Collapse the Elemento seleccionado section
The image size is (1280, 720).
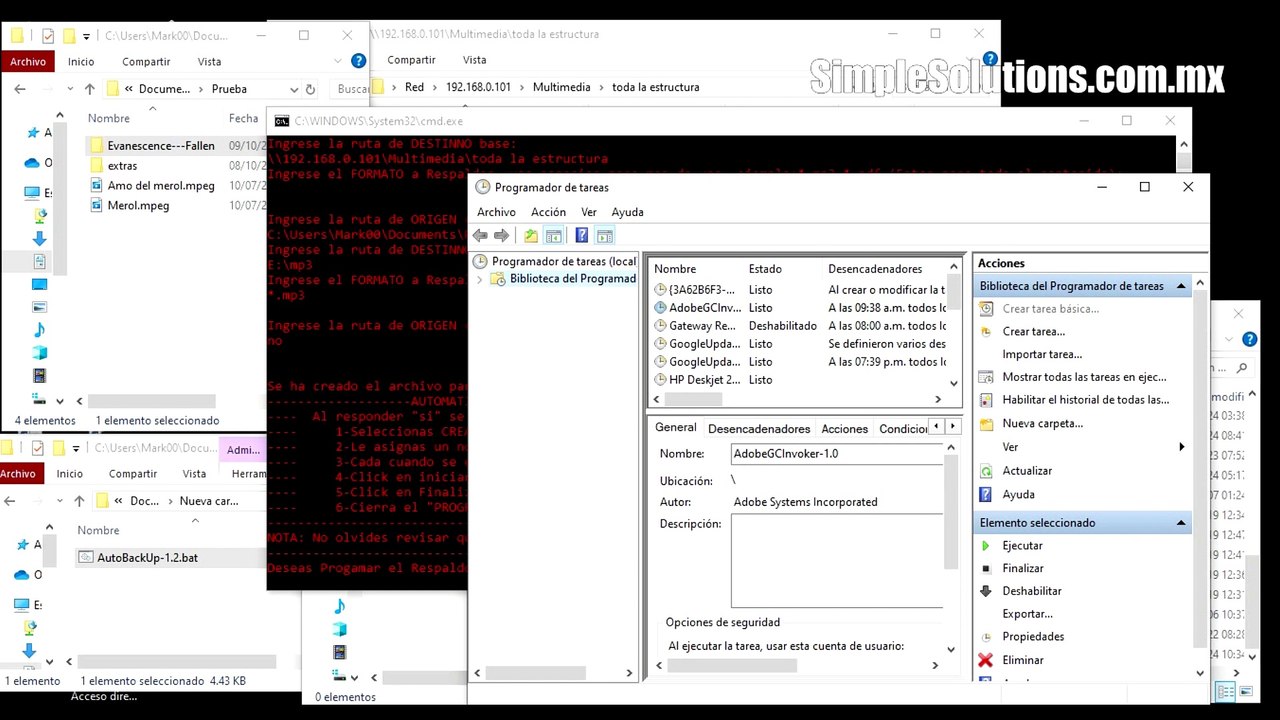tap(1180, 523)
